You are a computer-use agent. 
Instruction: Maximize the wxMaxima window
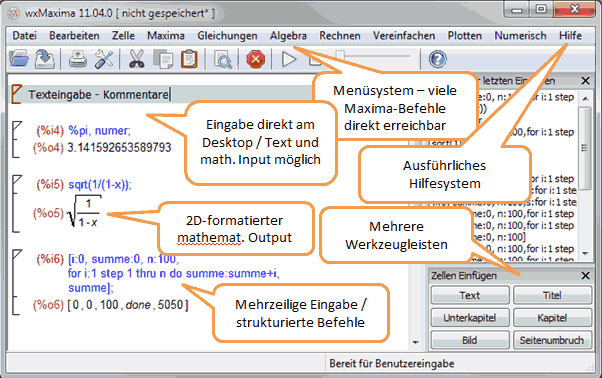coord(541,9)
